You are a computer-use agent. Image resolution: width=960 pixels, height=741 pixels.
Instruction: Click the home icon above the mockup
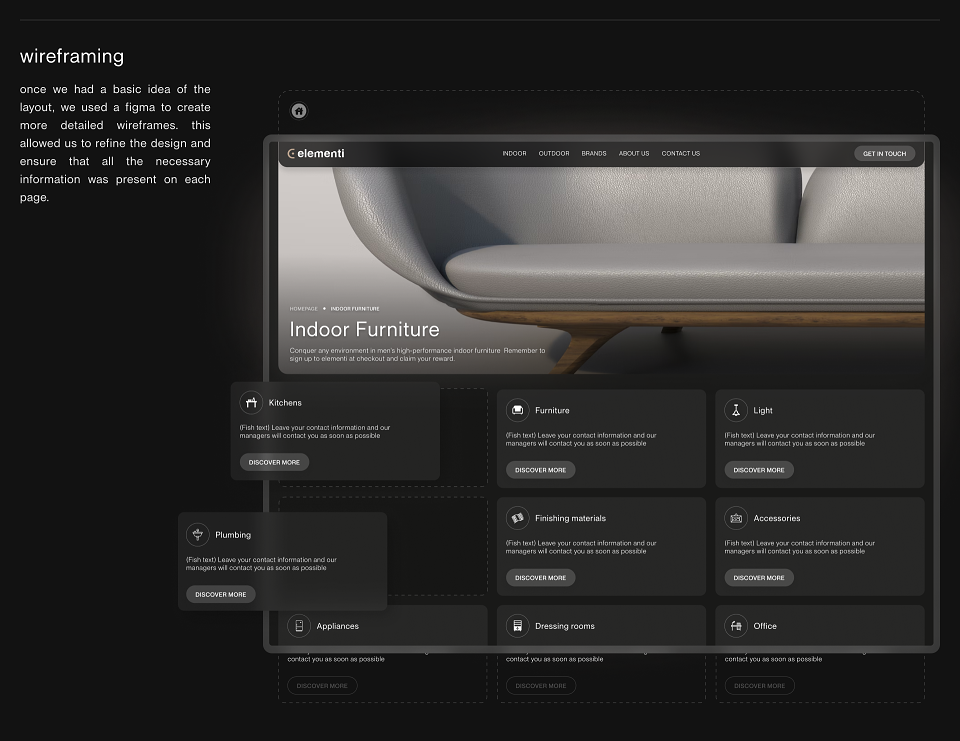pyautogui.click(x=299, y=111)
